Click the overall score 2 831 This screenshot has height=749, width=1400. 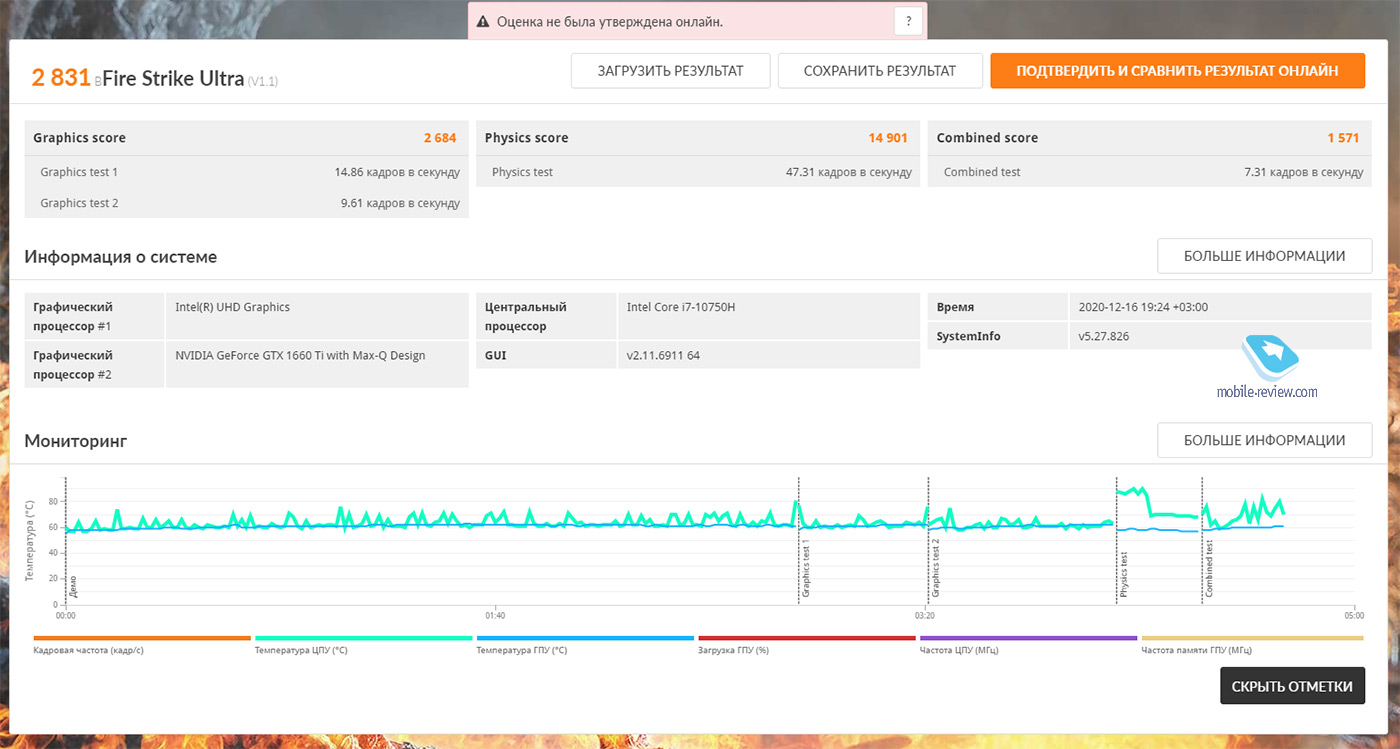(x=62, y=77)
